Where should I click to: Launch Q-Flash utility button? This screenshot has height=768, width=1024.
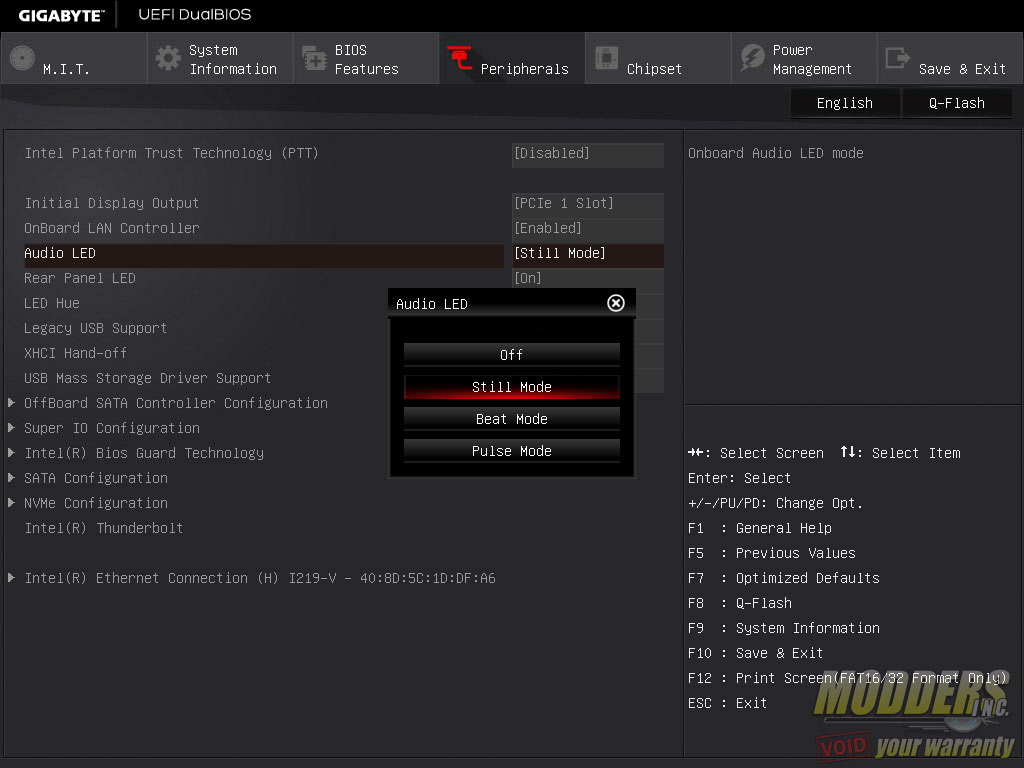[957, 103]
